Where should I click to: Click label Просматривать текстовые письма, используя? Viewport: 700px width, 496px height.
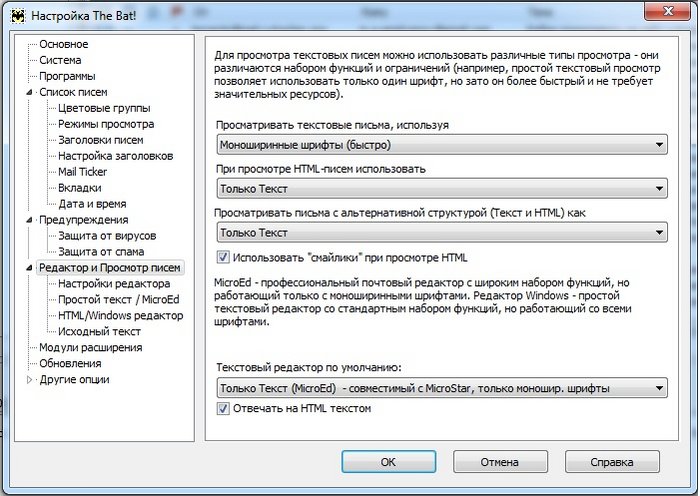pyautogui.click(x=332, y=125)
